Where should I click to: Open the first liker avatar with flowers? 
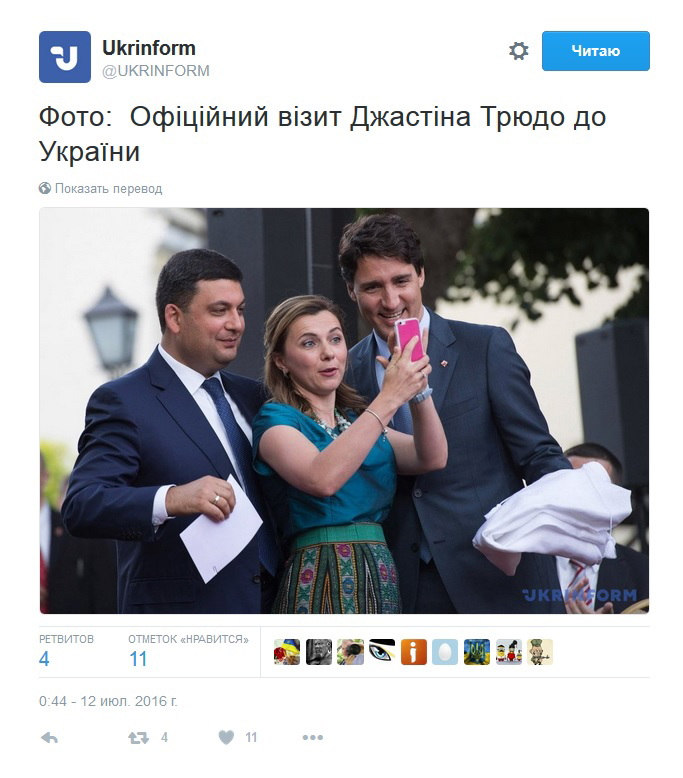(x=287, y=652)
